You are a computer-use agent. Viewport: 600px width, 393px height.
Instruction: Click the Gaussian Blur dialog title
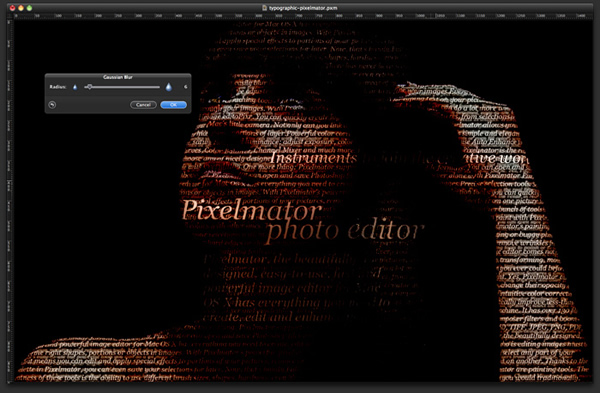pyautogui.click(x=118, y=77)
